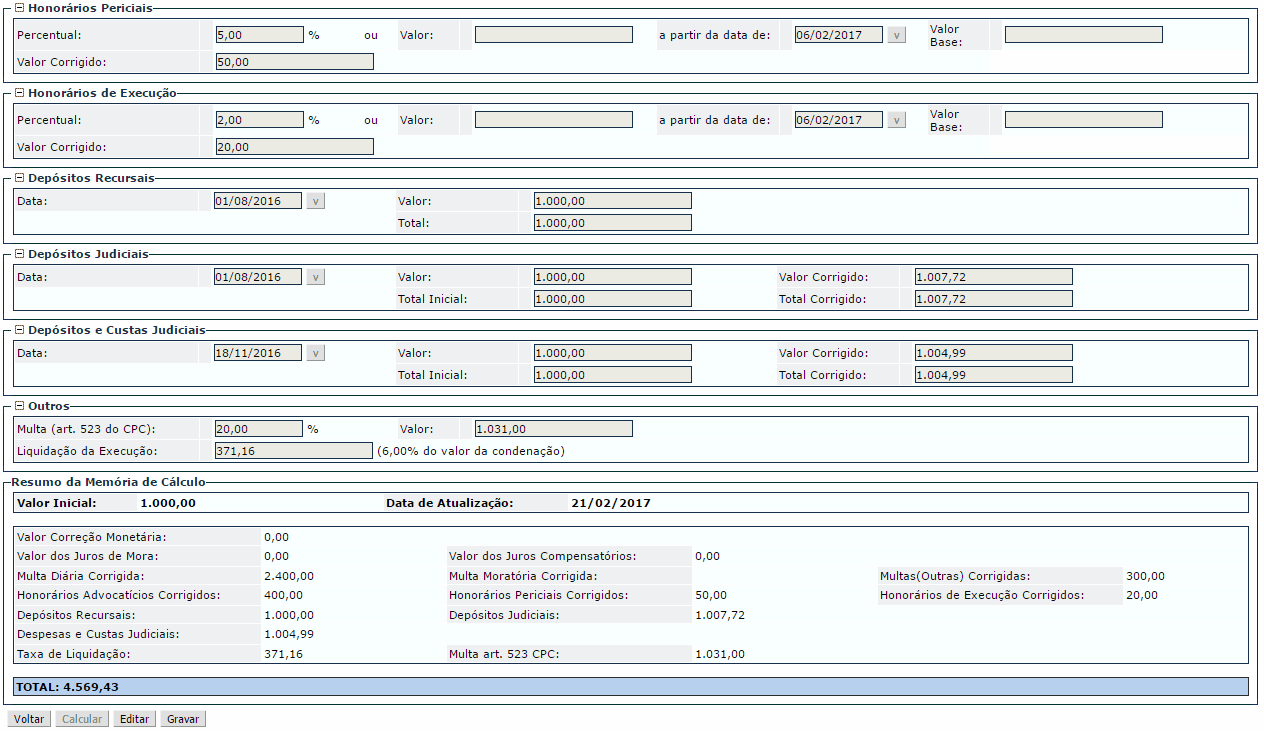The image size is (1264, 731).
Task: Select Total Corrigido field in Depósitos Judiciais
Action: tap(994, 299)
